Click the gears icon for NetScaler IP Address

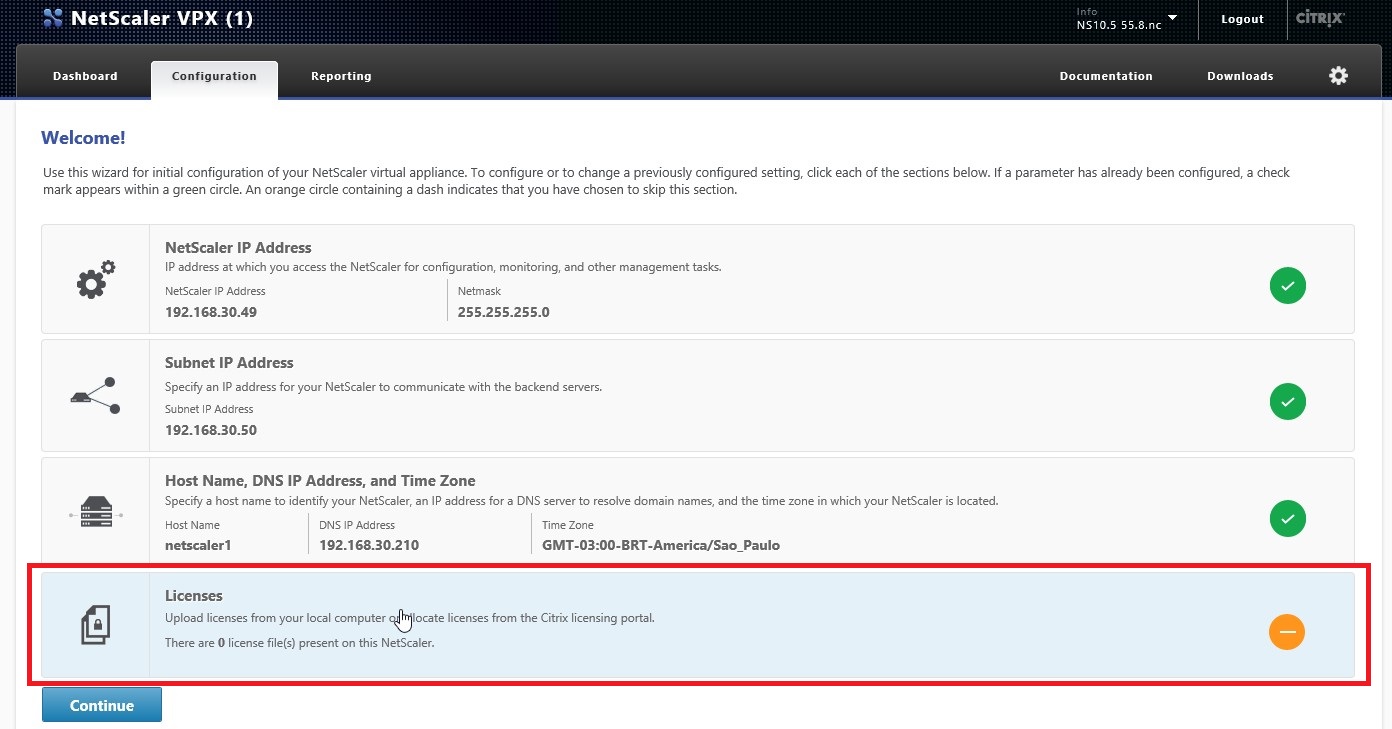(x=96, y=280)
